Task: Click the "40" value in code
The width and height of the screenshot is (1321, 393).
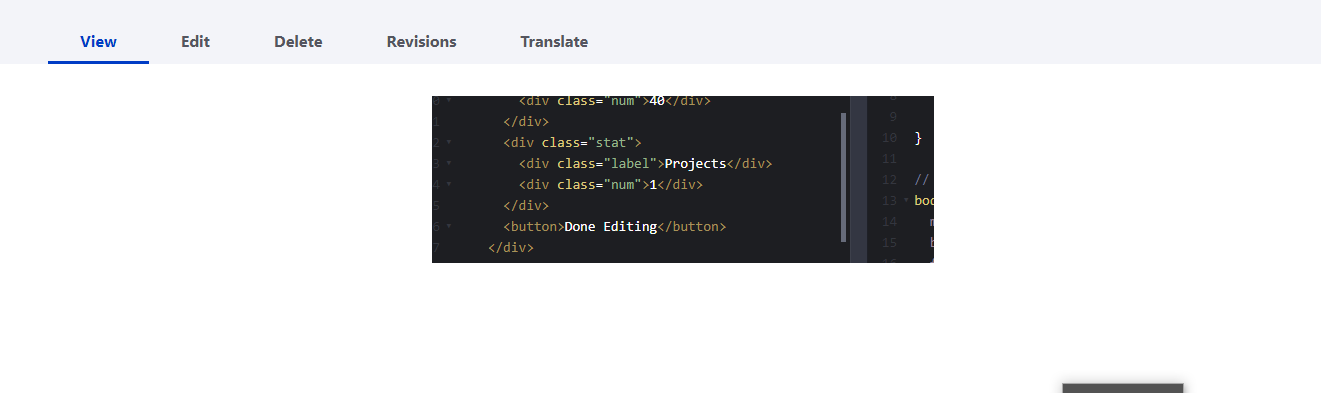Action: (657, 101)
